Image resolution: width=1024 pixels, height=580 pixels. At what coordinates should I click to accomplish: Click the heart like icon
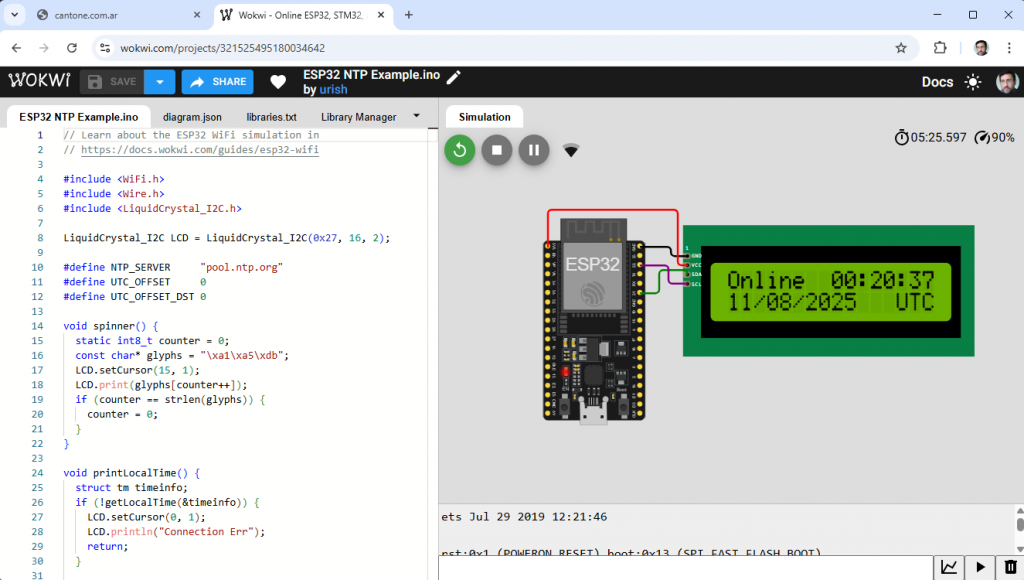(x=278, y=82)
